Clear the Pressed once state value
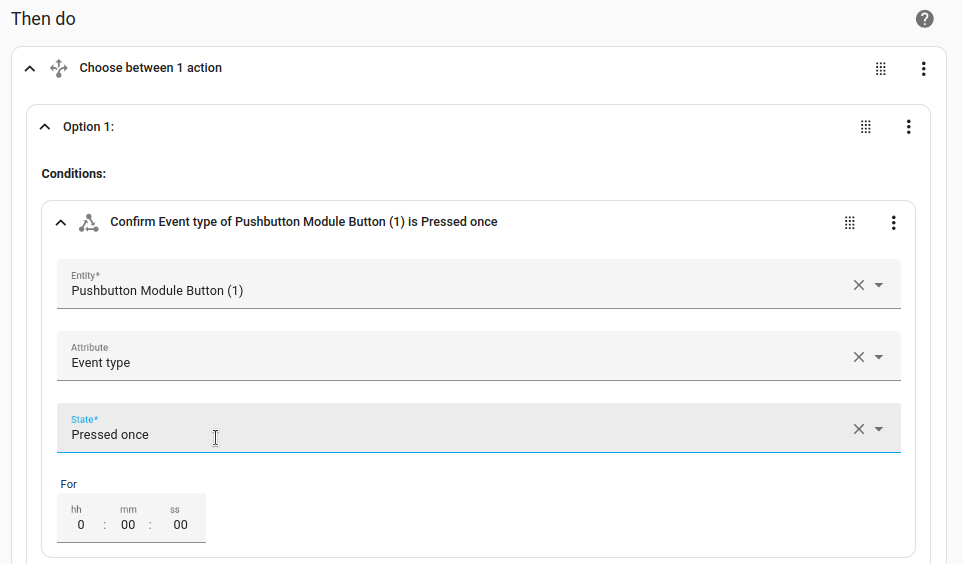963x564 pixels. pos(858,429)
